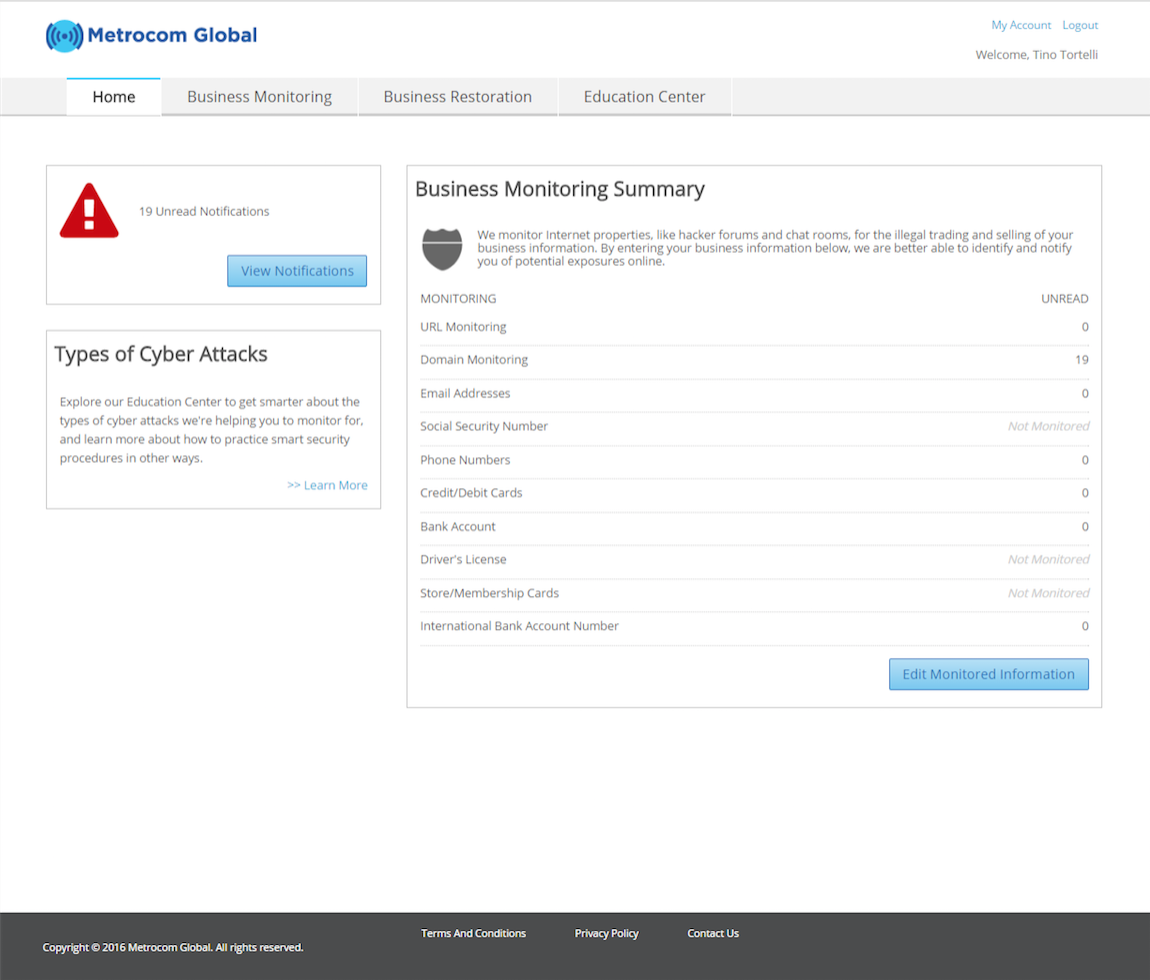Open the Privacy Policy footer link

click(606, 933)
